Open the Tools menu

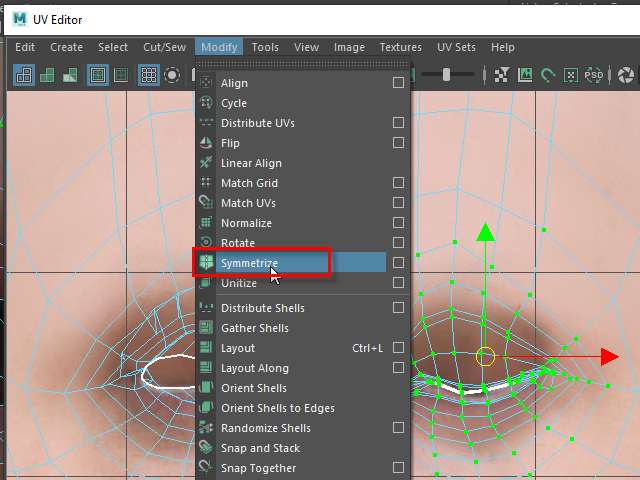click(265, 47)
